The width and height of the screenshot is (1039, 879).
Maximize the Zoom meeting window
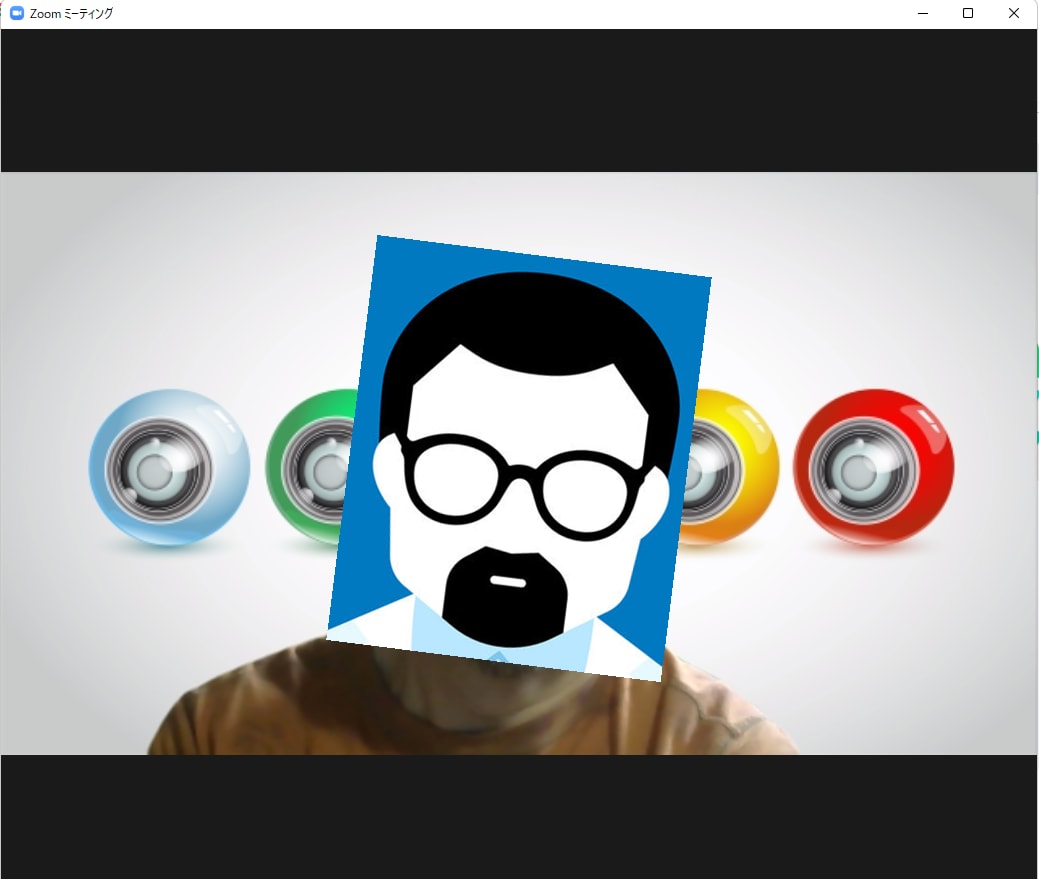click(967, 13)
